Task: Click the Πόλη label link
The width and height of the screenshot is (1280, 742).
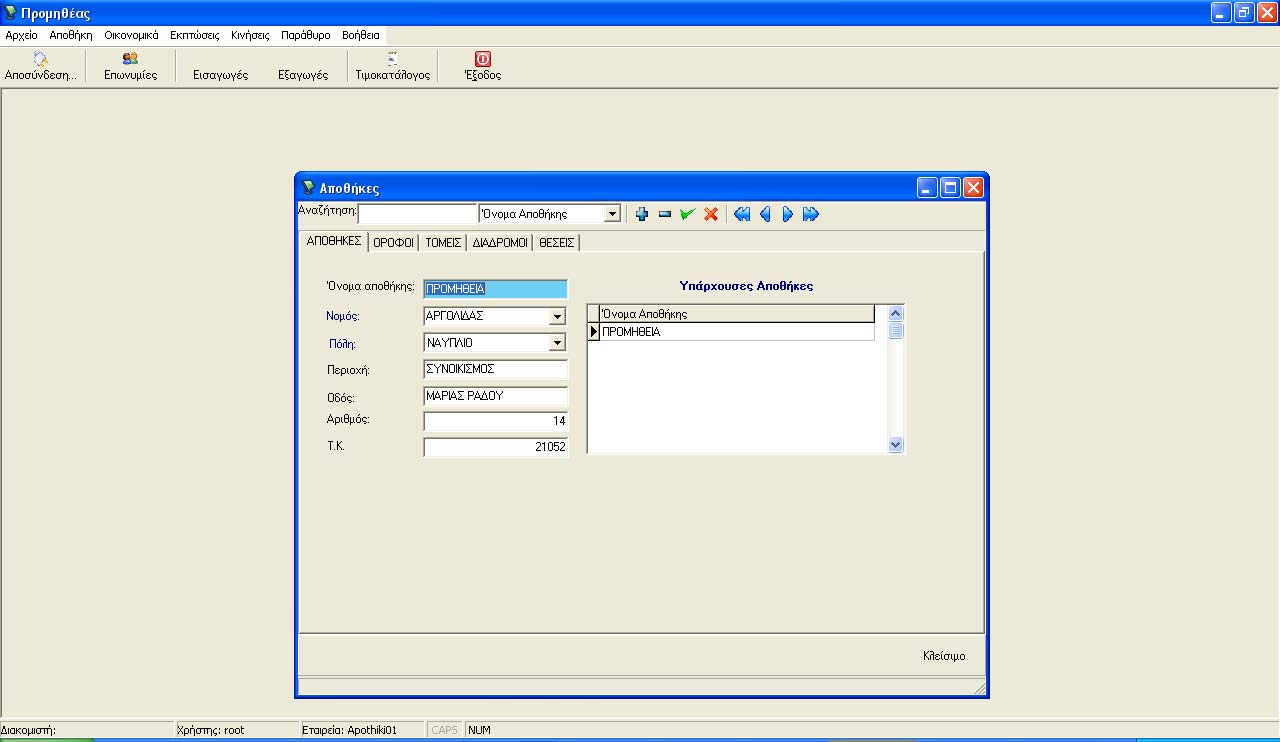Action: [343, 343]
